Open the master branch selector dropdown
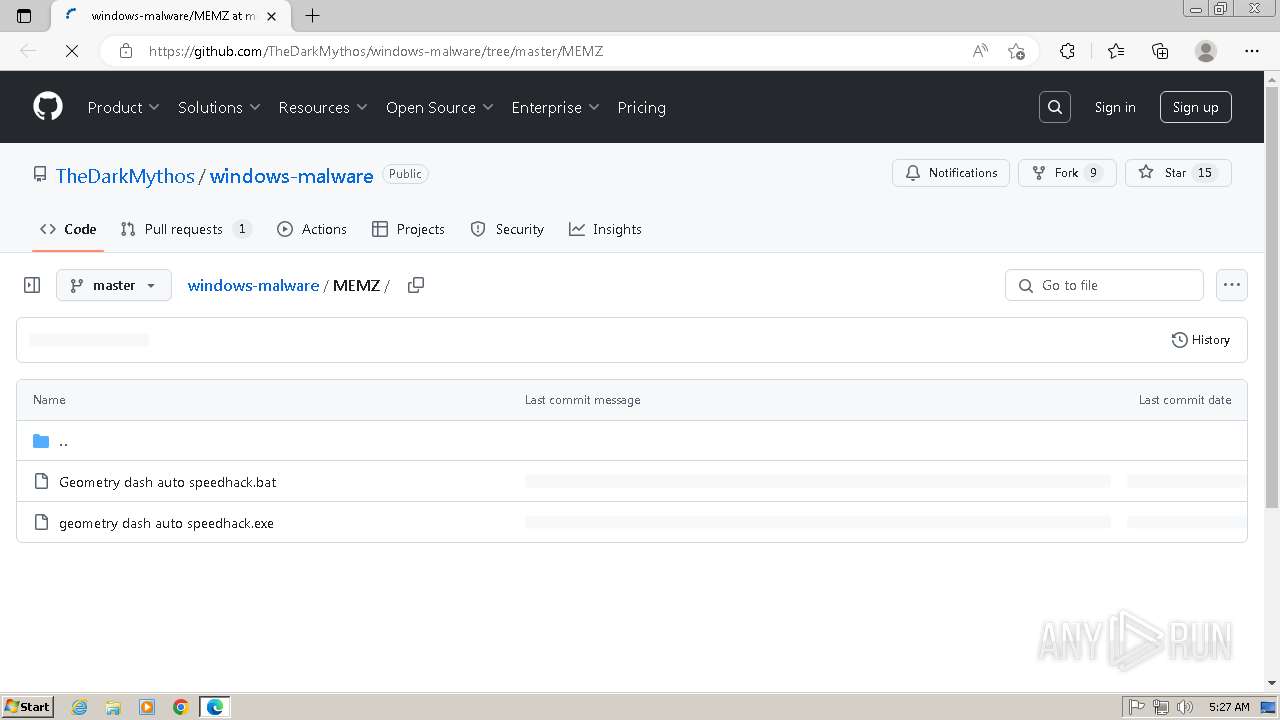1280x720 pixels. pyautogui.click(x=114, y=285)
